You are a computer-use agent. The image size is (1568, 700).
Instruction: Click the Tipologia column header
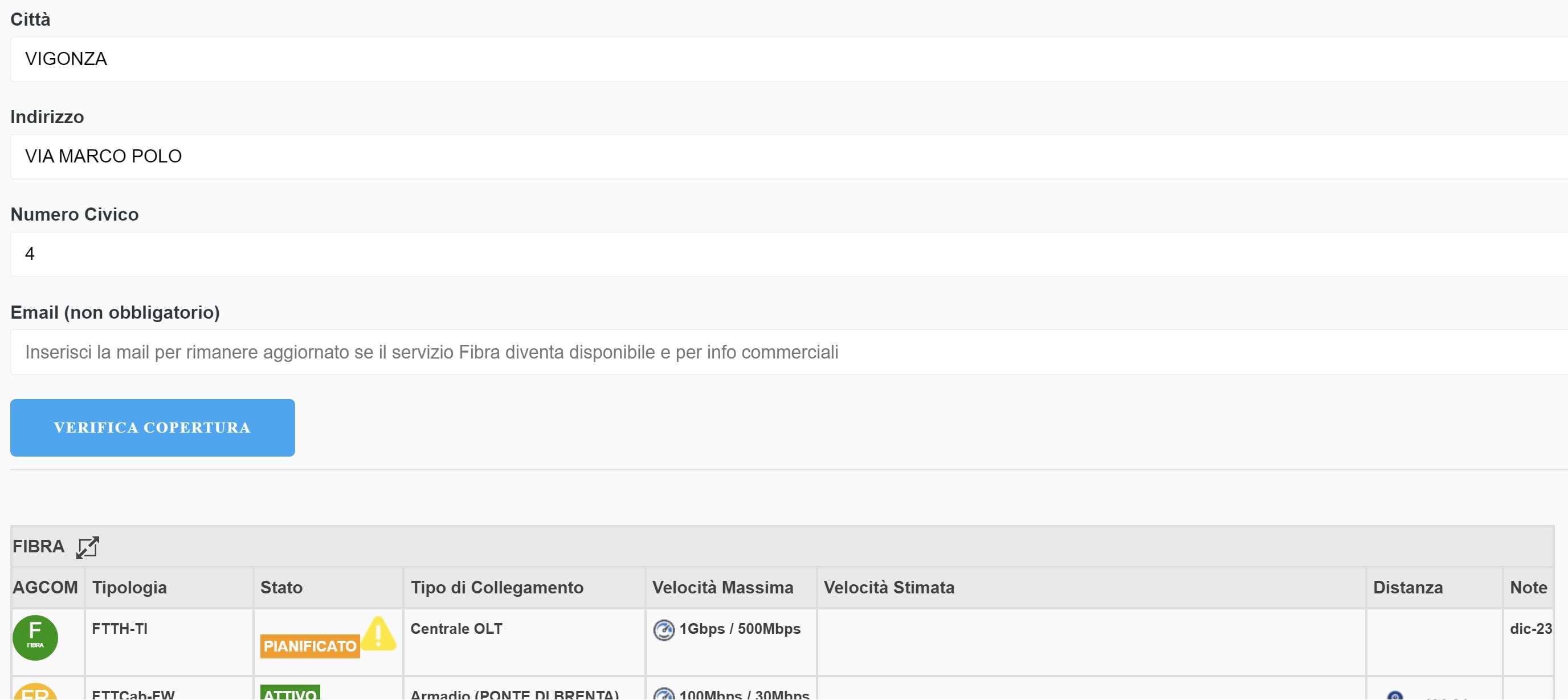click(130, 587)
